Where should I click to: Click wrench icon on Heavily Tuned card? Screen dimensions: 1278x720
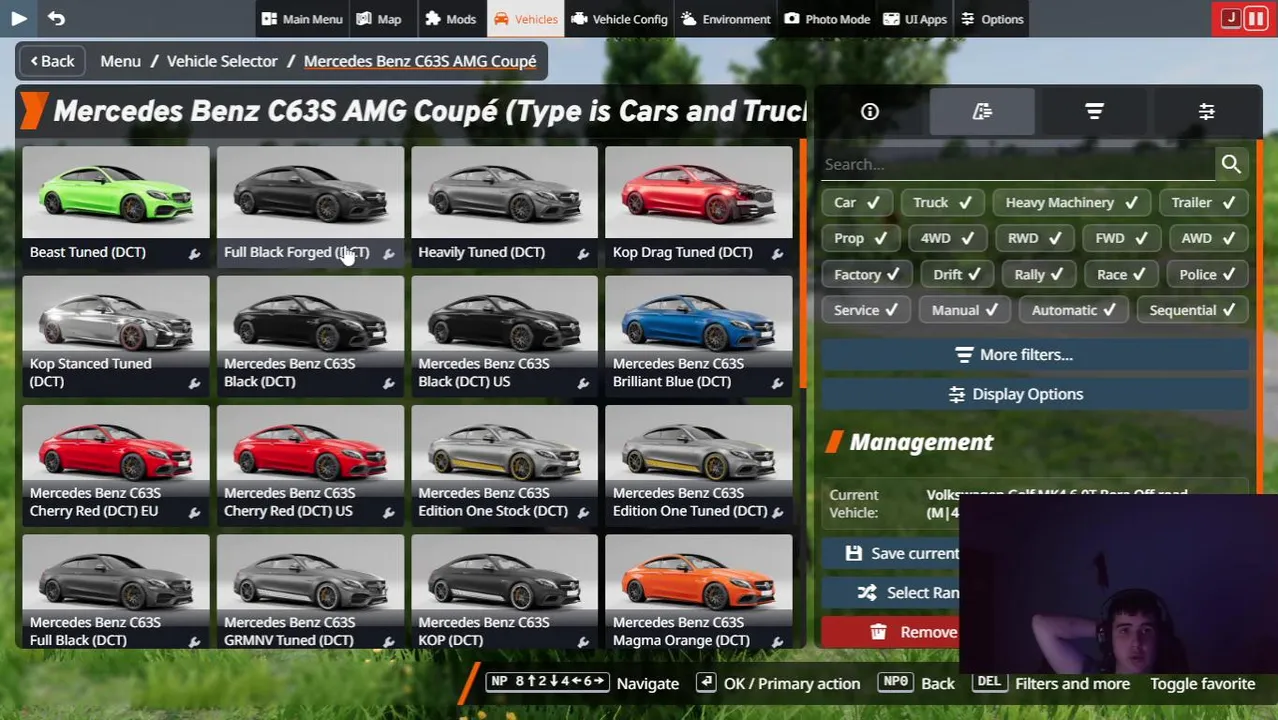pos(583,255)
